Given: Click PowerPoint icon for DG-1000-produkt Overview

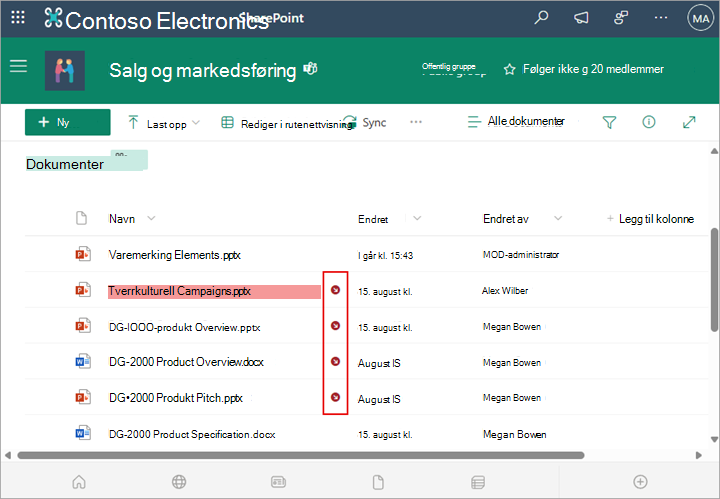Looking at the screenshot, I should click(x=83, y=325).
